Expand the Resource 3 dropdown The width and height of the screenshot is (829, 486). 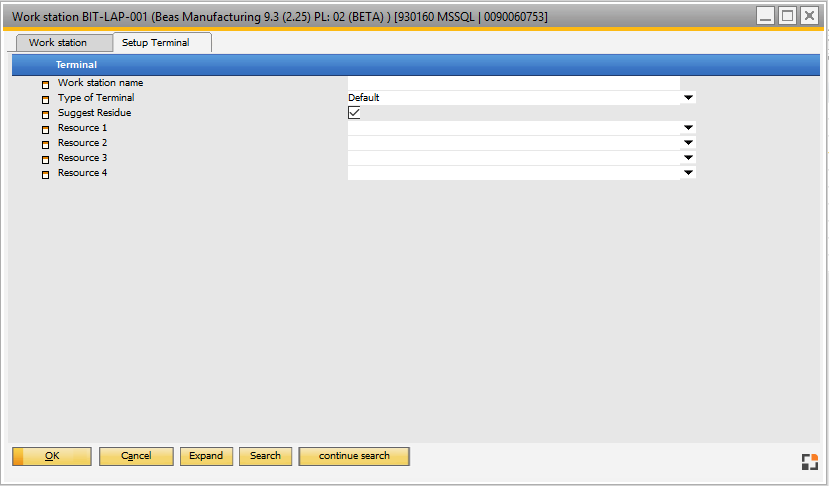click(688, 158)
